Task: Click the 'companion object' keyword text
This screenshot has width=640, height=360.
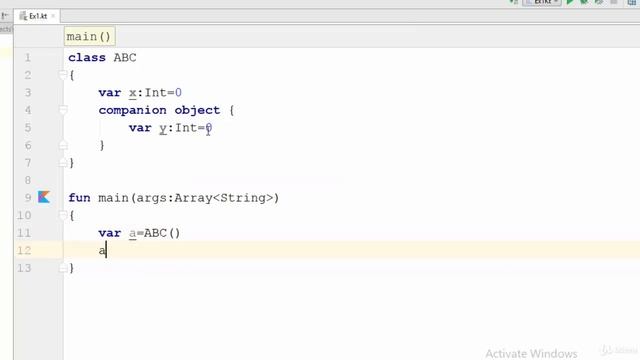Action: pos(159,110)
